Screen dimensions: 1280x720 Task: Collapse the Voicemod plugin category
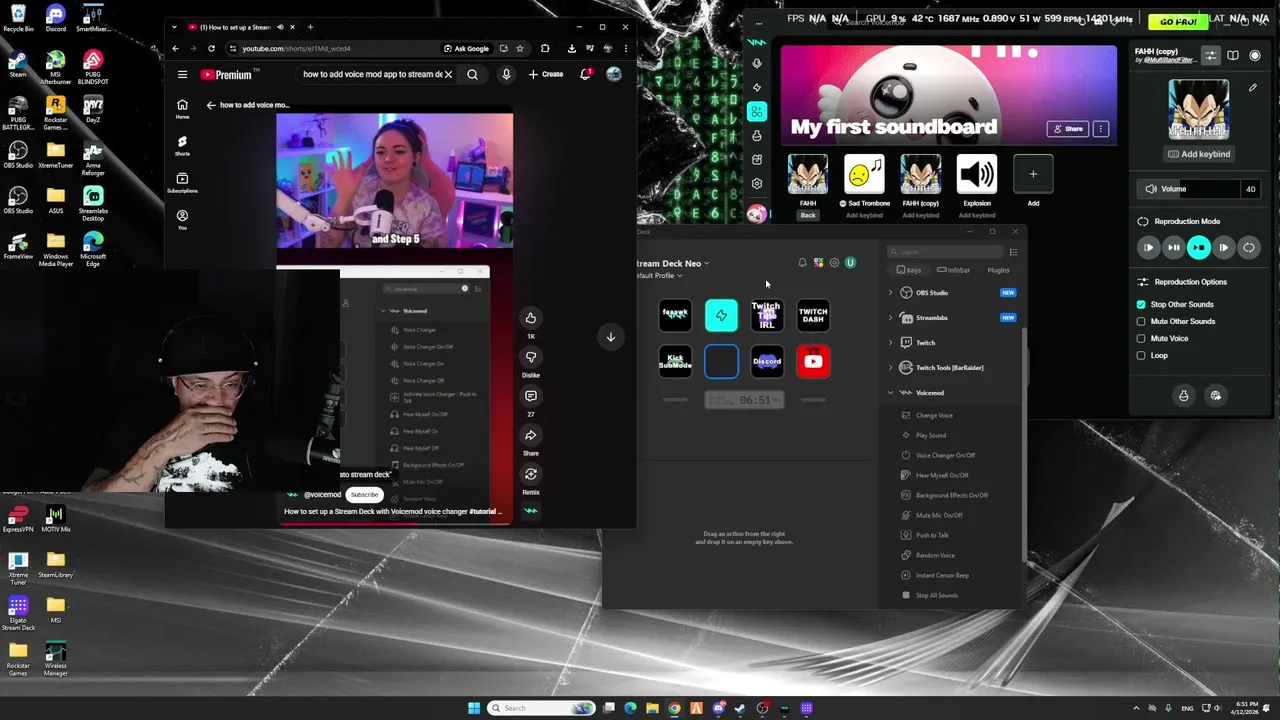point(890,393)
